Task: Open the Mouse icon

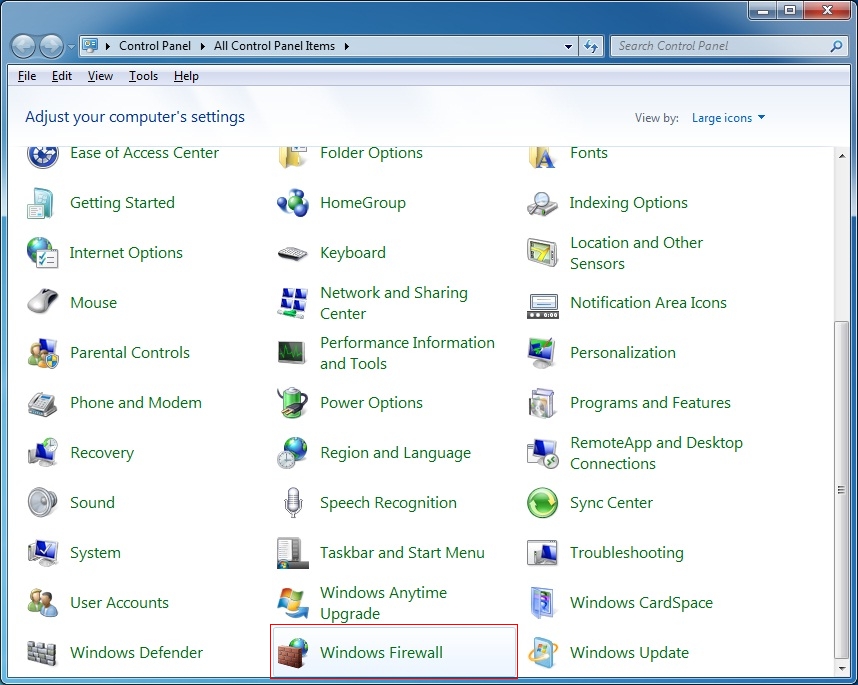Action: pos(42,303)
